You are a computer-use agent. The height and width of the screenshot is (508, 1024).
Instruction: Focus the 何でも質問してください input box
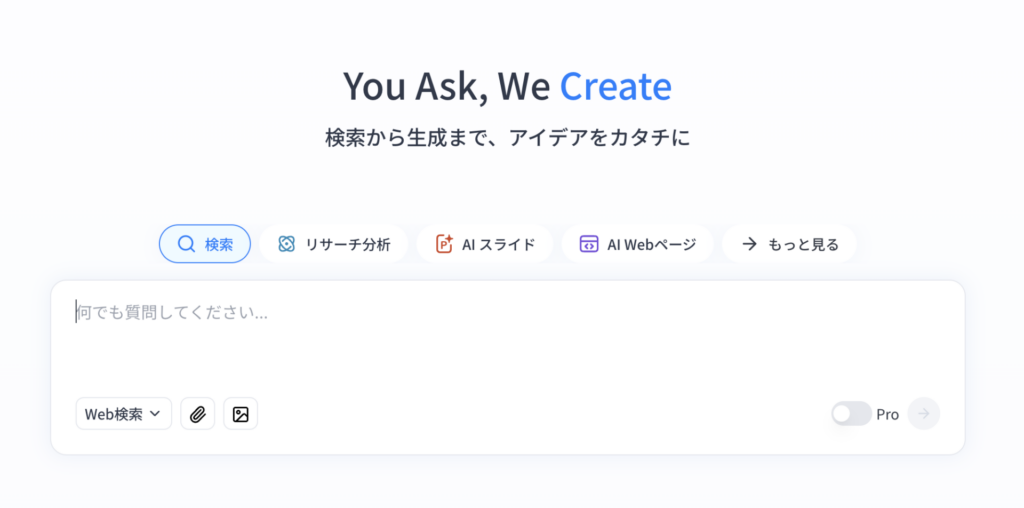507,340
